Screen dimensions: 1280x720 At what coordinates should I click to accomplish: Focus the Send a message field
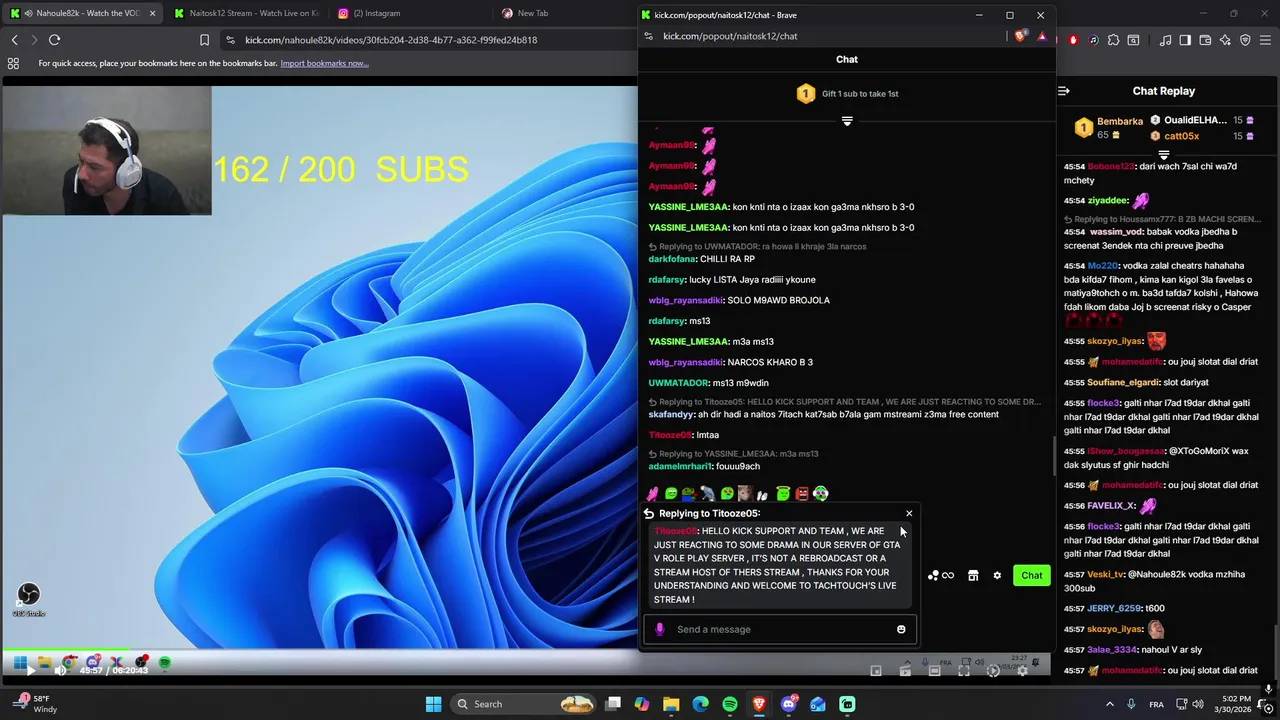[780, 629]
